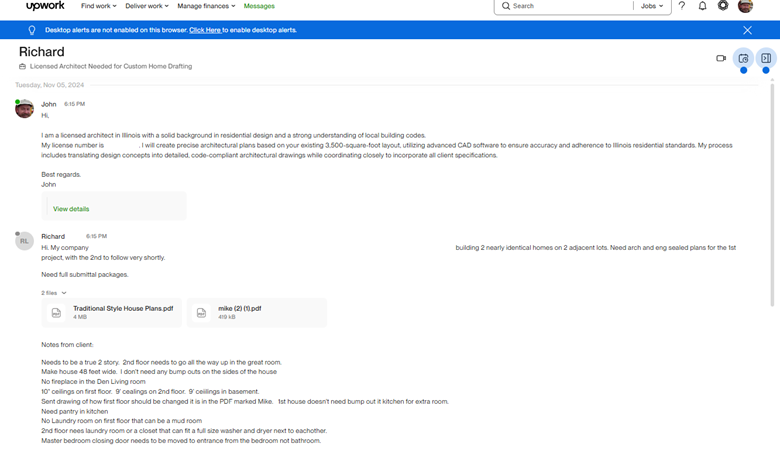Click the Upwork logo
Image resolution: width=780 pixels, height=454 pixels.
(x=45, y=6)
